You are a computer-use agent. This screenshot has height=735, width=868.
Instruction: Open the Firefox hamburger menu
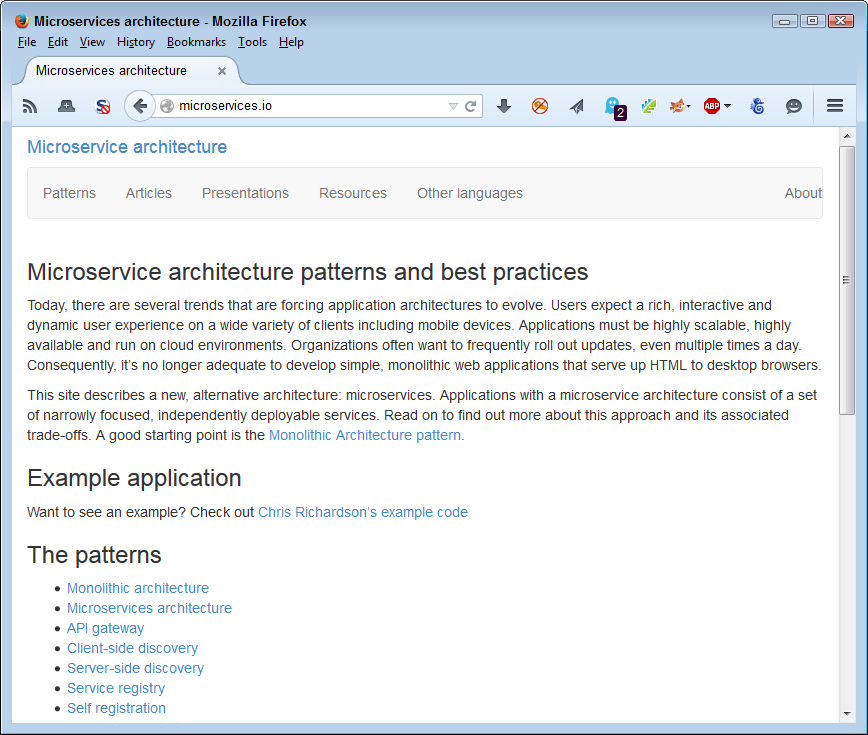[x=834, y=105]
